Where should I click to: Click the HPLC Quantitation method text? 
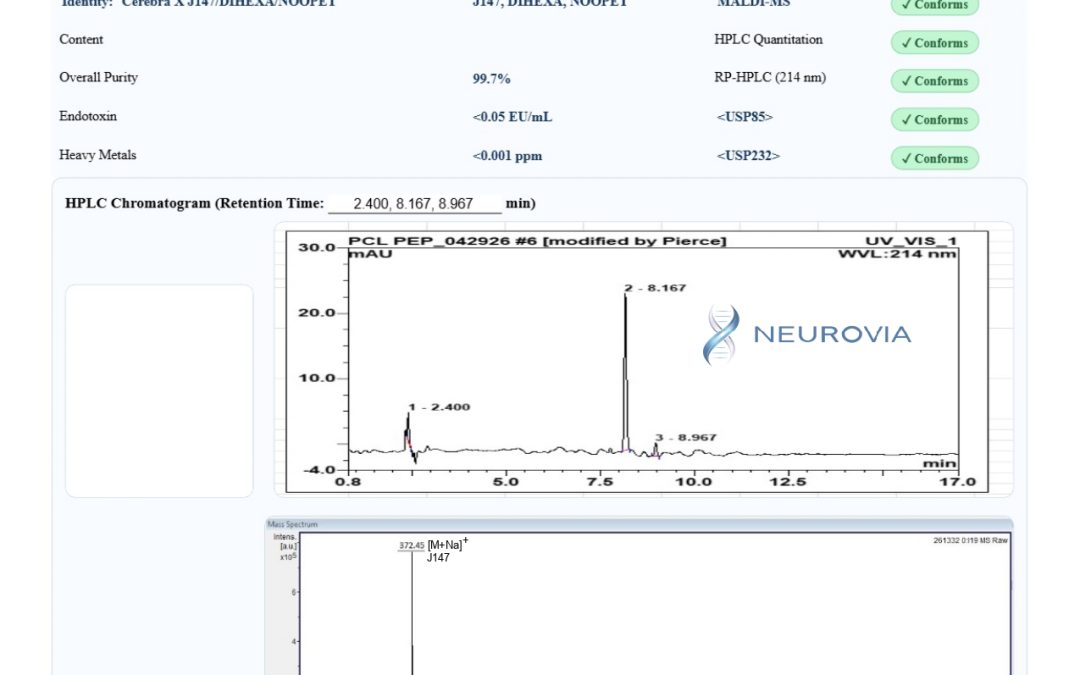tap(768, 39)
